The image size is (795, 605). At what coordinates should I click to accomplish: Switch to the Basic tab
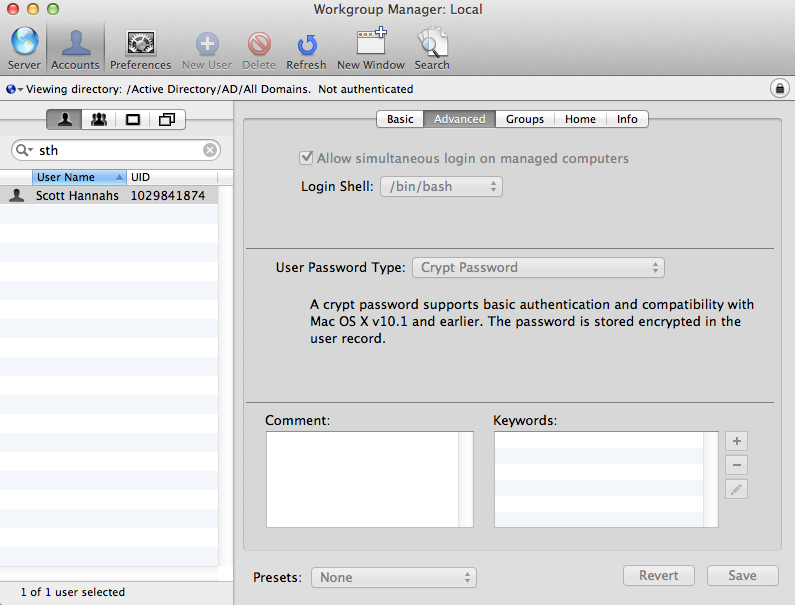400,119
